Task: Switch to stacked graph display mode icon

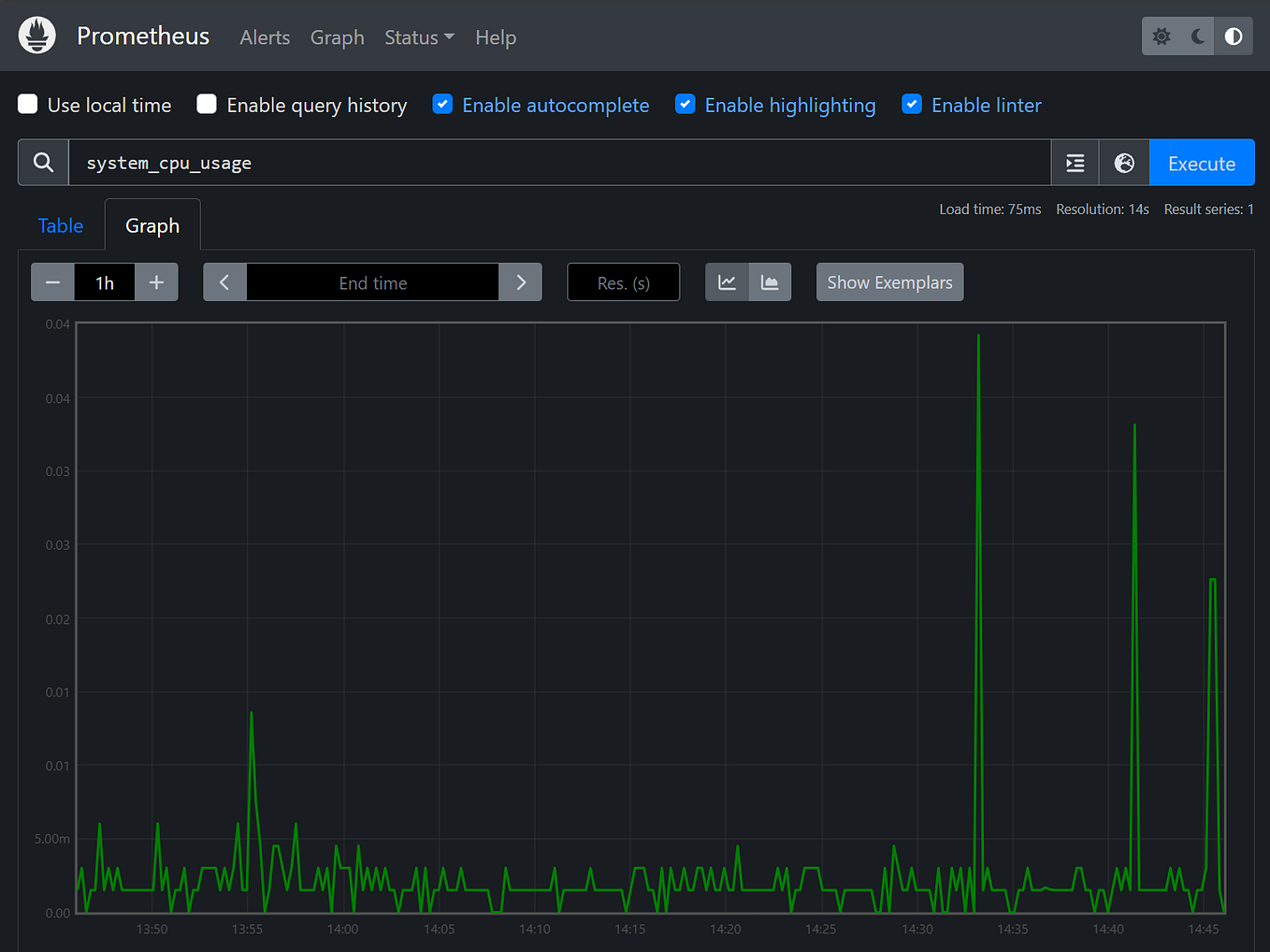Action: coord(770,281)
